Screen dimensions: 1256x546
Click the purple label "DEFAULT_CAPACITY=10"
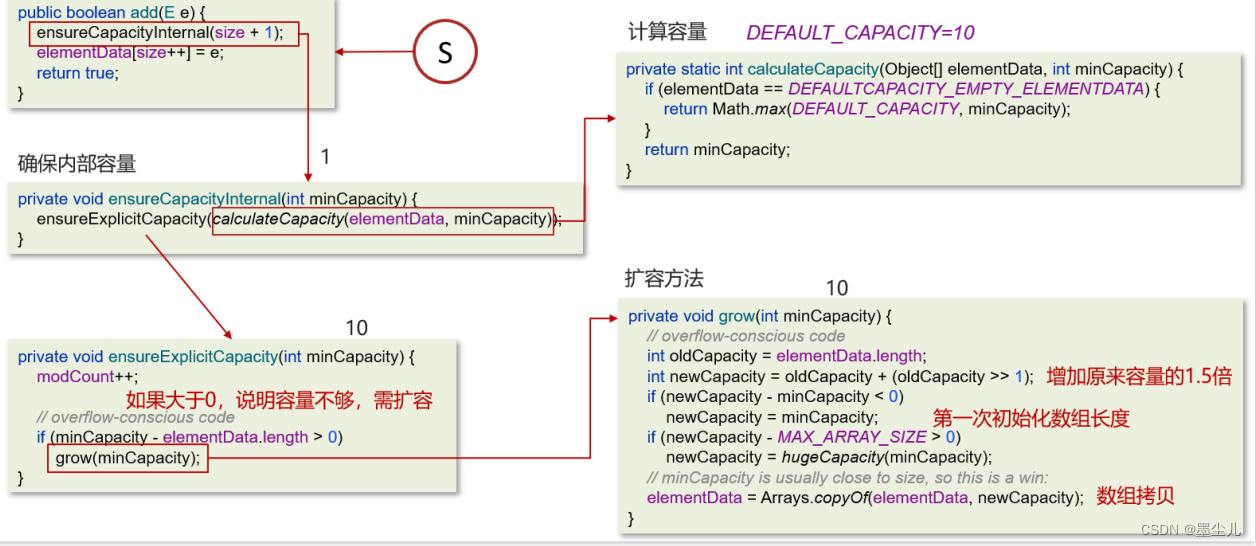(x=861, y=33)
